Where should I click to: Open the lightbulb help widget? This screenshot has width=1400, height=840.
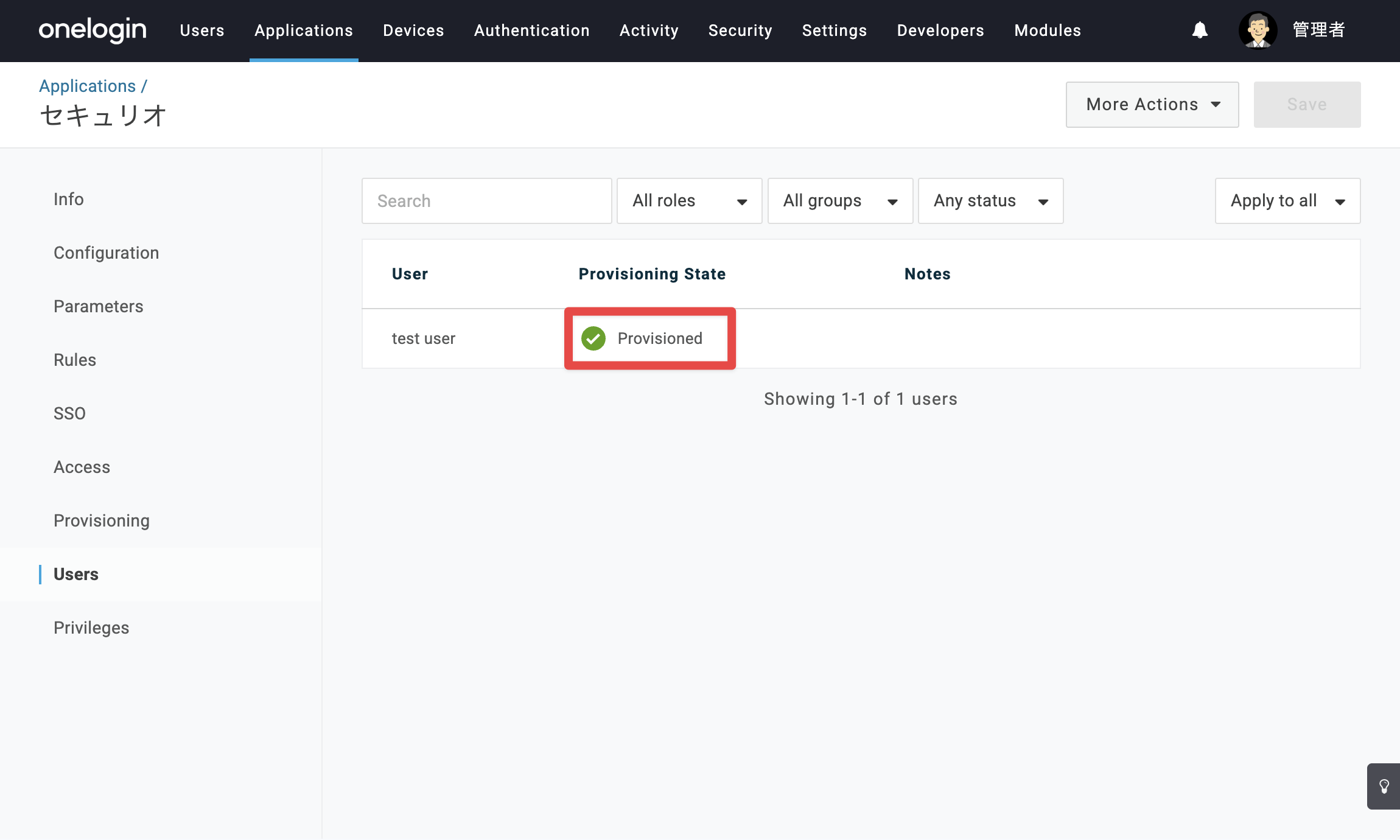tap(1384, 786)
